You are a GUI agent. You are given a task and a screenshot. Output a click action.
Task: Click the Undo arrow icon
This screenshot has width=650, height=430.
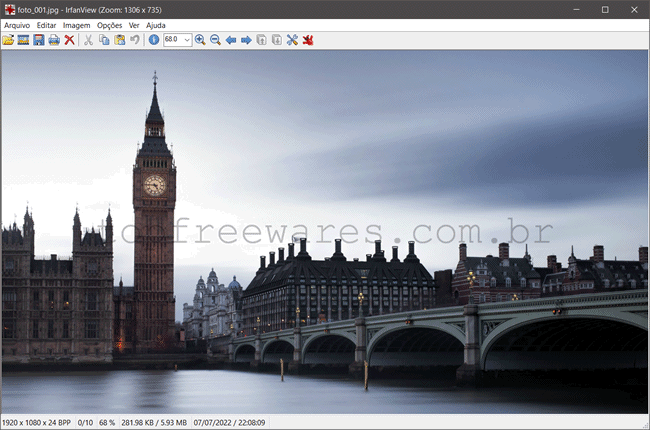[134, 40]
